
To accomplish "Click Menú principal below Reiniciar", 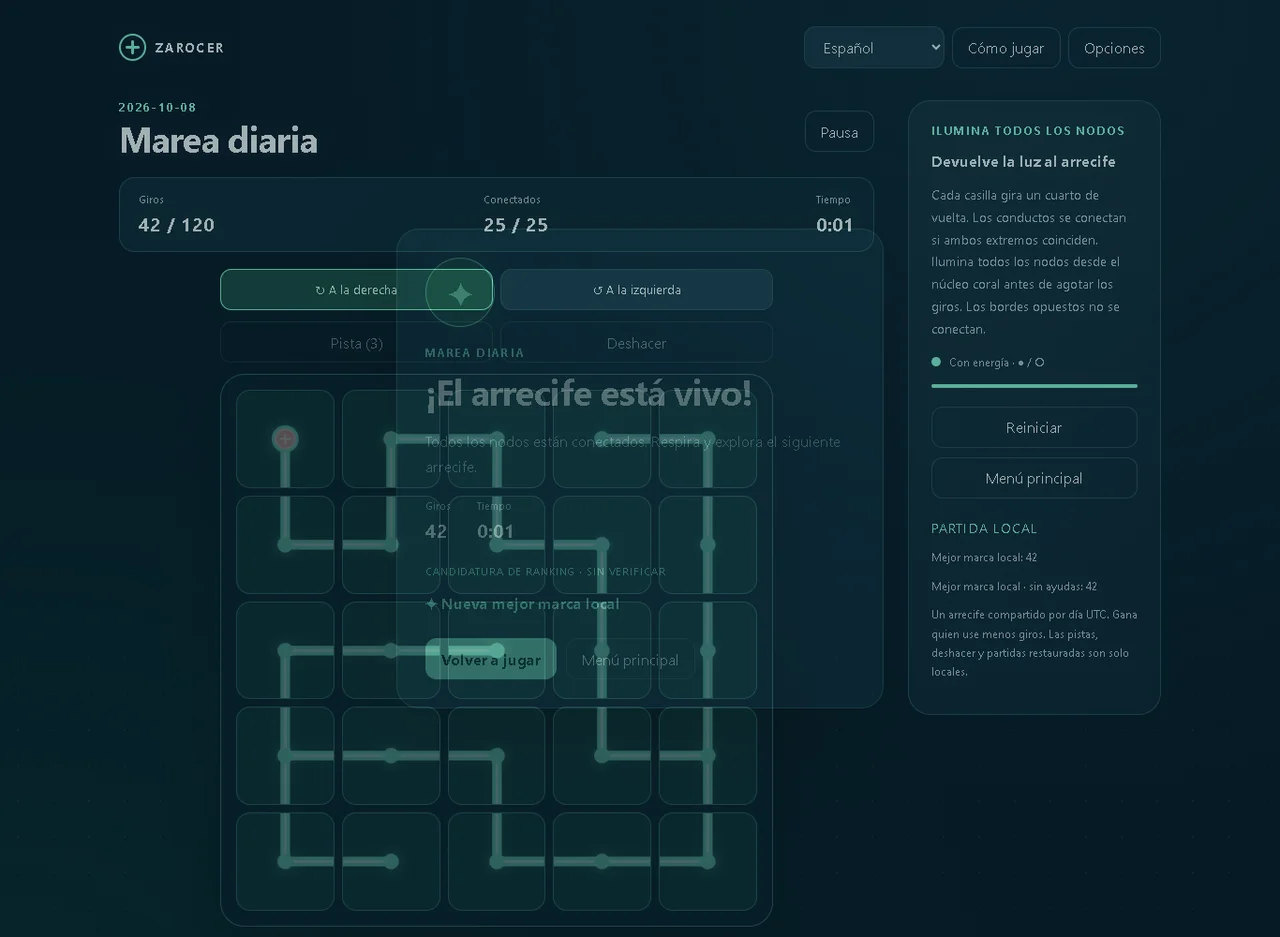I will point(1034,478).
